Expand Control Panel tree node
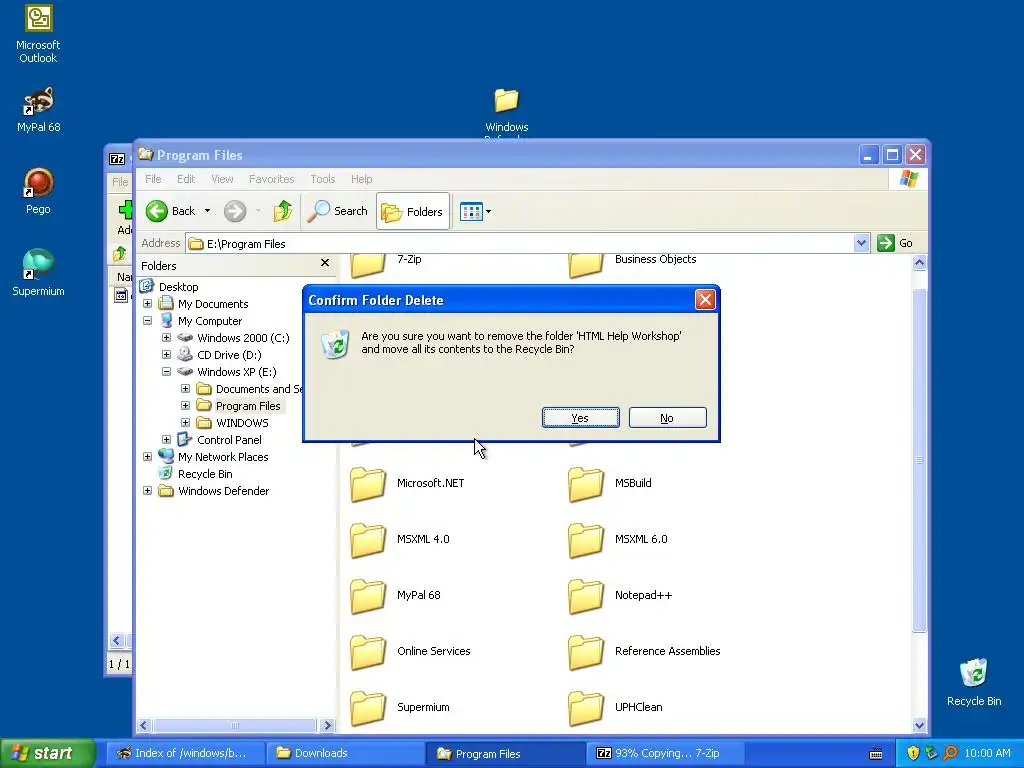The height and width of the screenshot is (768, 1024). [167, 440]
